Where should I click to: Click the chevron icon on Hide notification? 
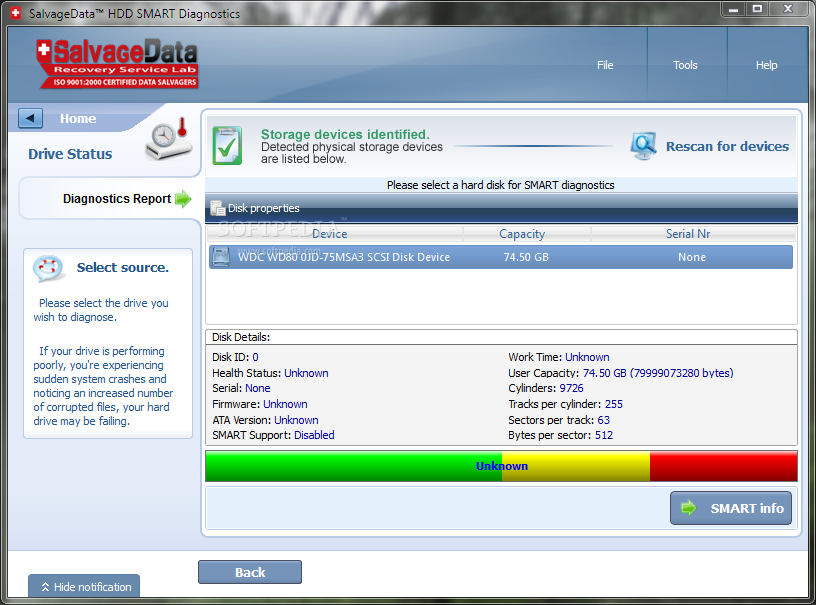click(x=45, y=587)
